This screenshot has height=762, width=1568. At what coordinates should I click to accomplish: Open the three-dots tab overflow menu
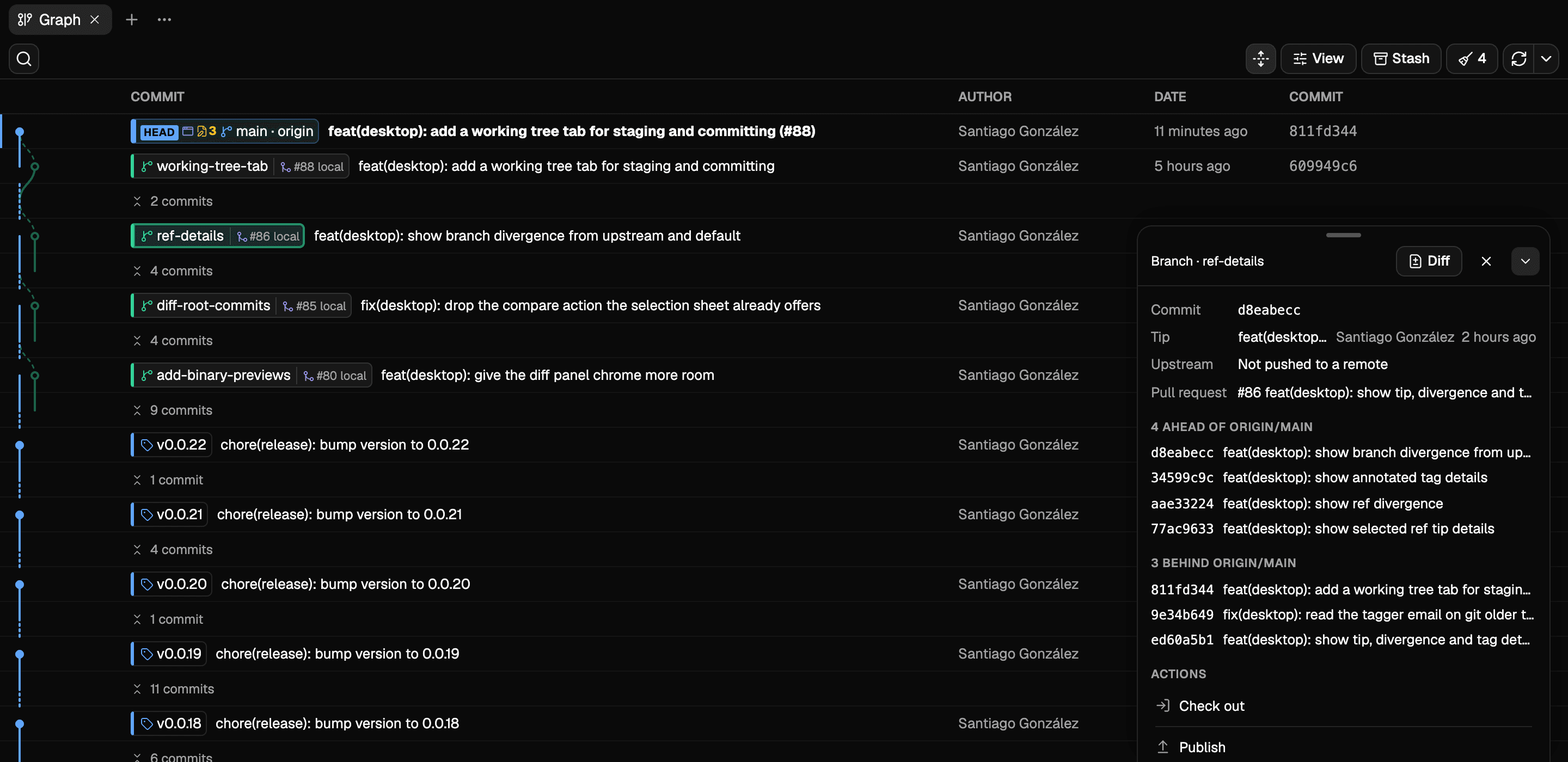(164, 20)
